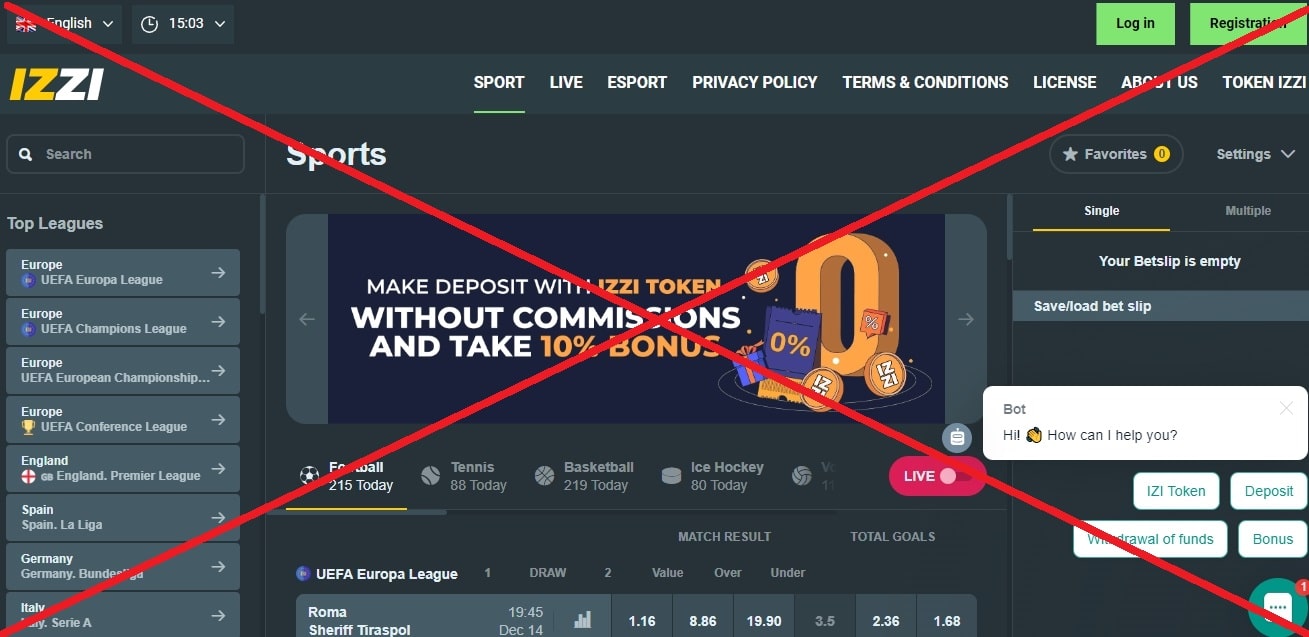This screenshot has height=637, width=1309.
Task: Close the Bot chat popup
Action: (1286, 408)
